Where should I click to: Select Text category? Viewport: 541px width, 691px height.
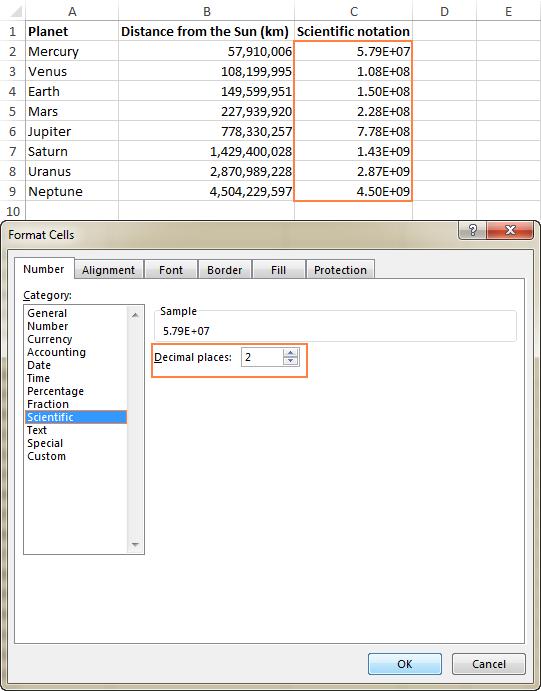click(x=76, y=430)
